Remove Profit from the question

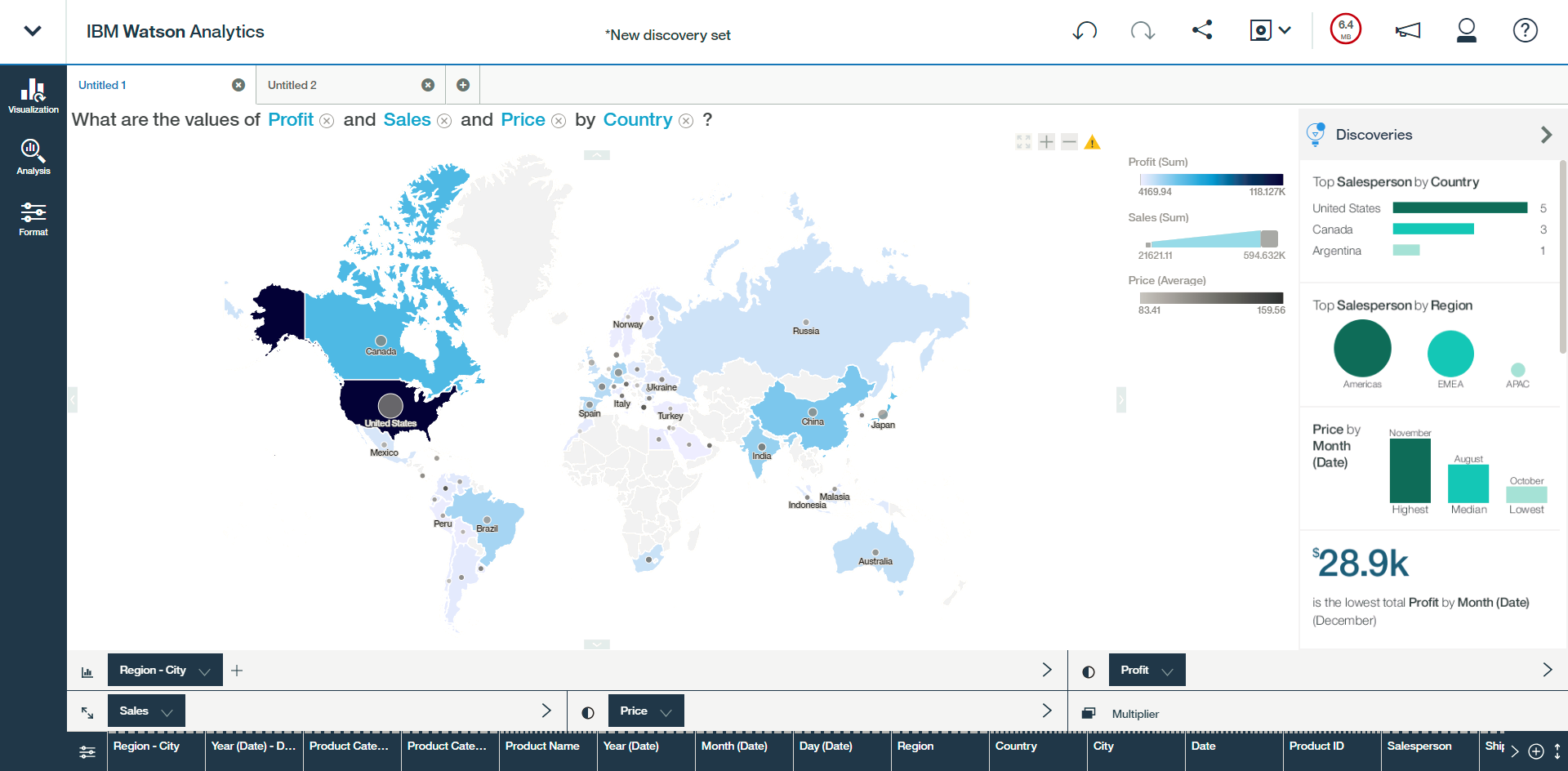327,121
